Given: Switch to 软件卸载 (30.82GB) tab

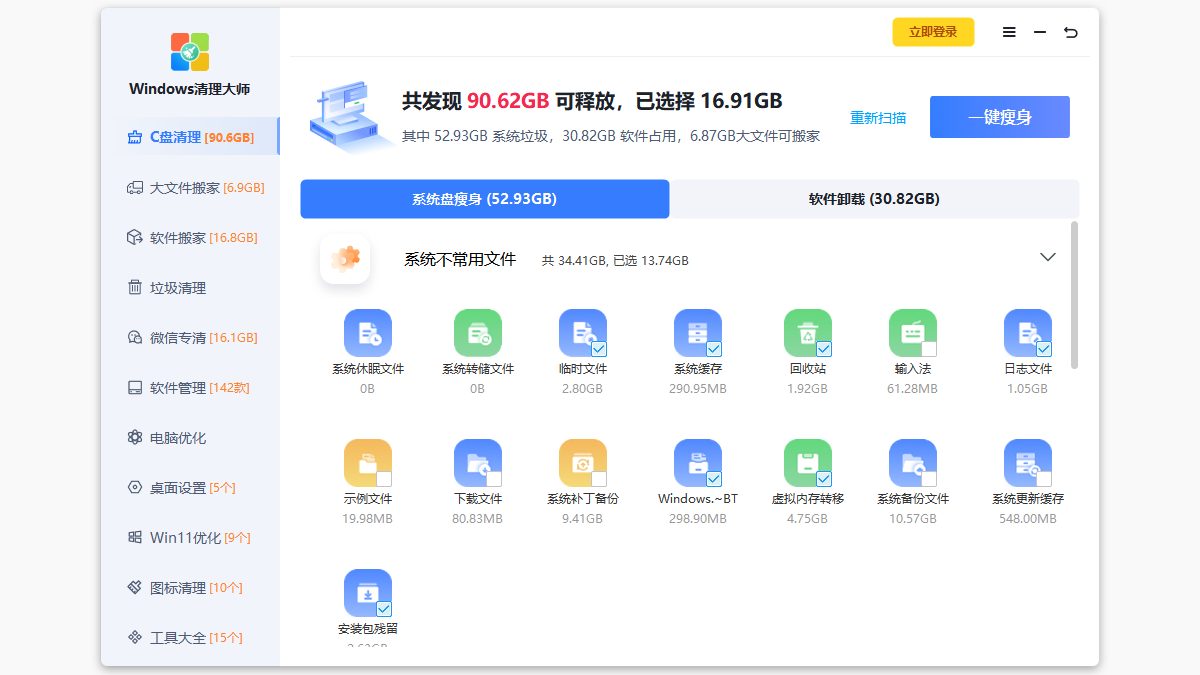Looking at the screenshot, I should (x=874, y=199).
